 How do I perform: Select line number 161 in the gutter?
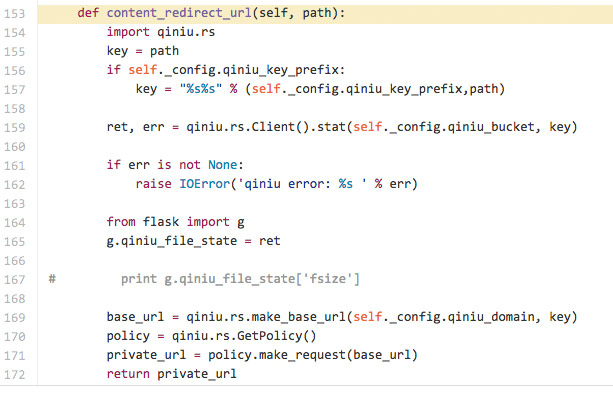[14, 166]
